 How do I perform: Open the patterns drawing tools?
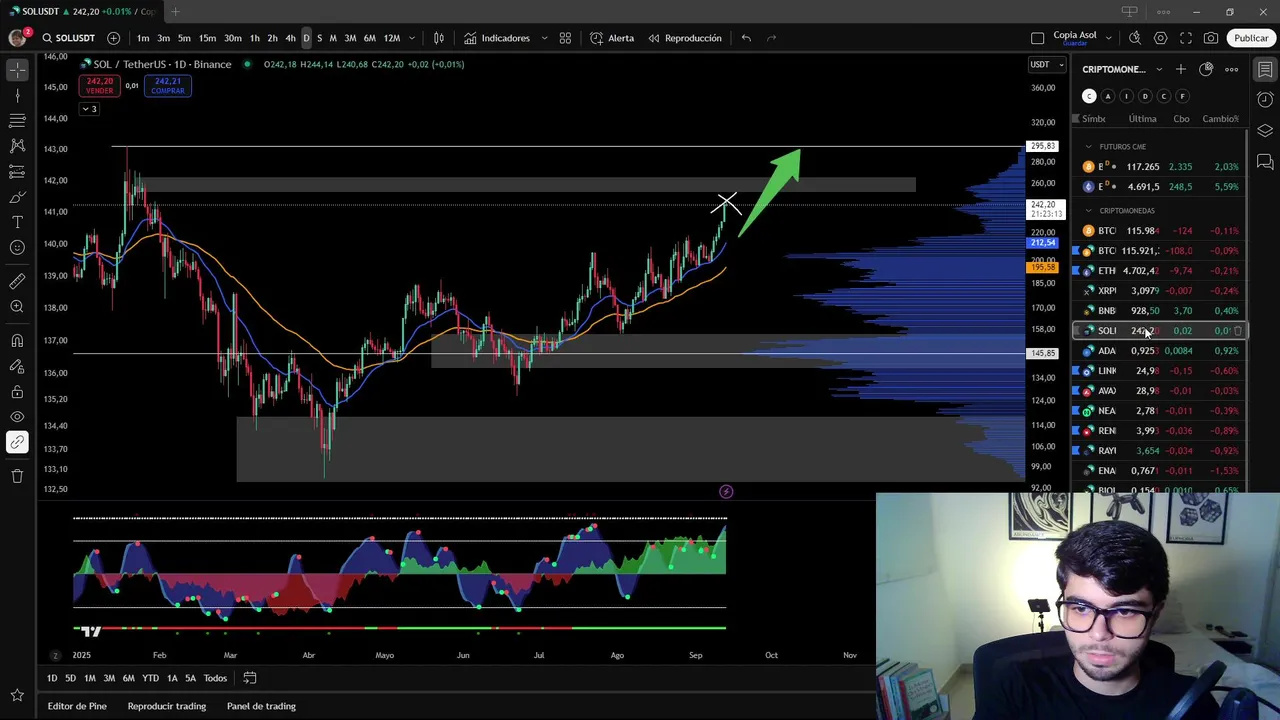click(17, 146)
